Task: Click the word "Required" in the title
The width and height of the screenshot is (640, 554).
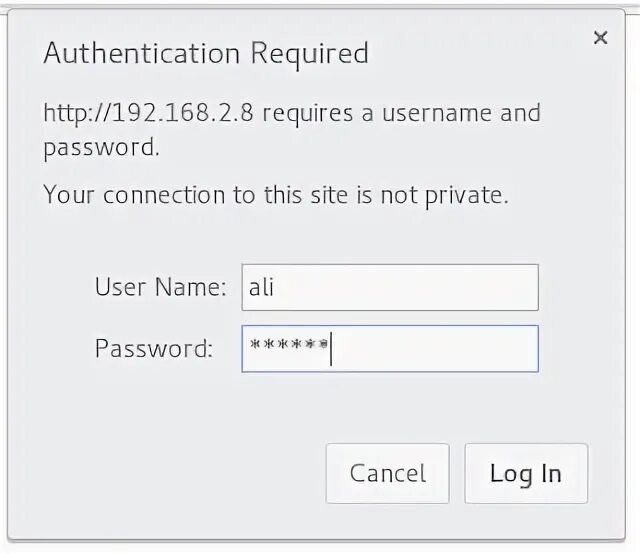Action: (309, 53)
